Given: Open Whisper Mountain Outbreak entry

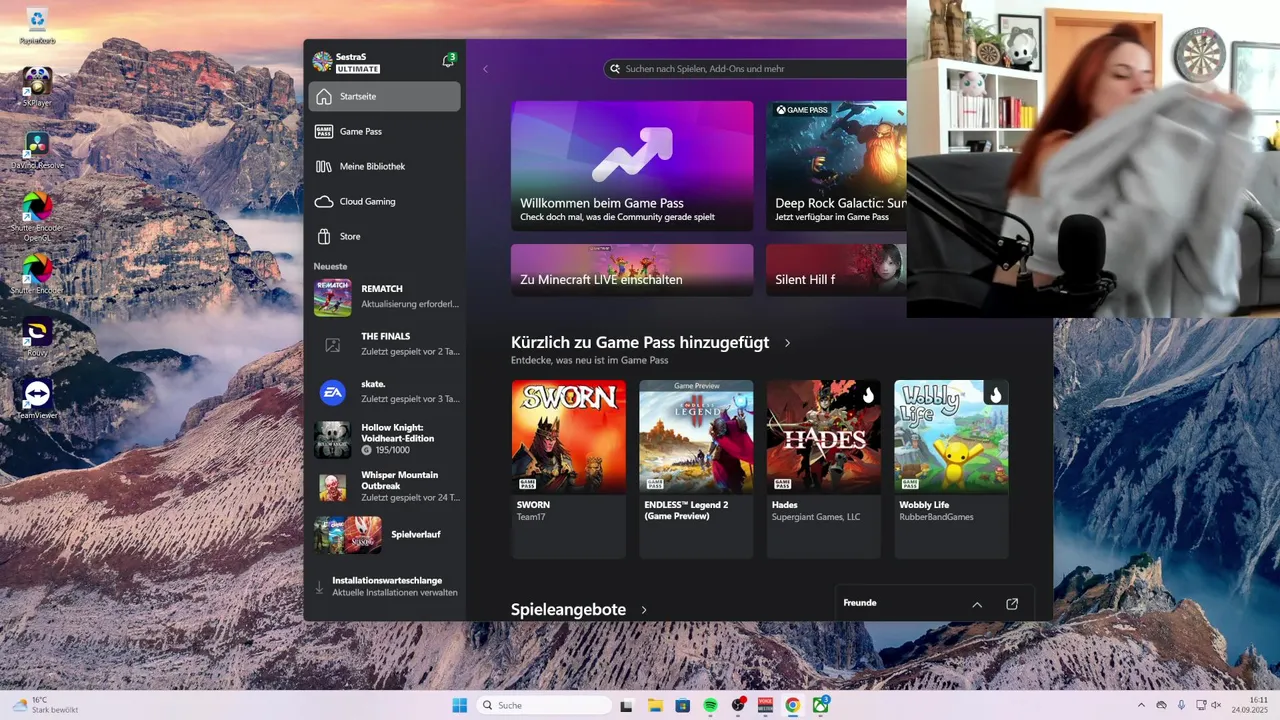Looking at the screenshot, I should pos(386,486).
